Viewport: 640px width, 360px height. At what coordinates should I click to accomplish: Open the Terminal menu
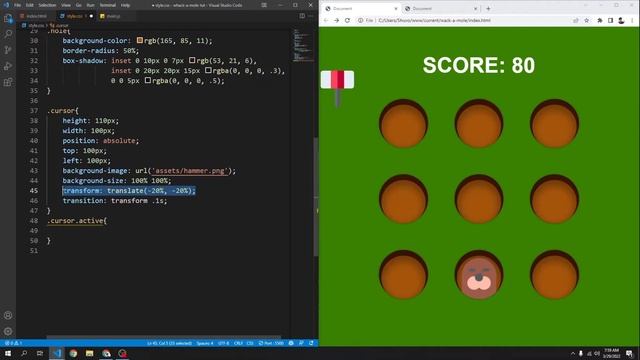pyautogui.click(x=107, y=5)
